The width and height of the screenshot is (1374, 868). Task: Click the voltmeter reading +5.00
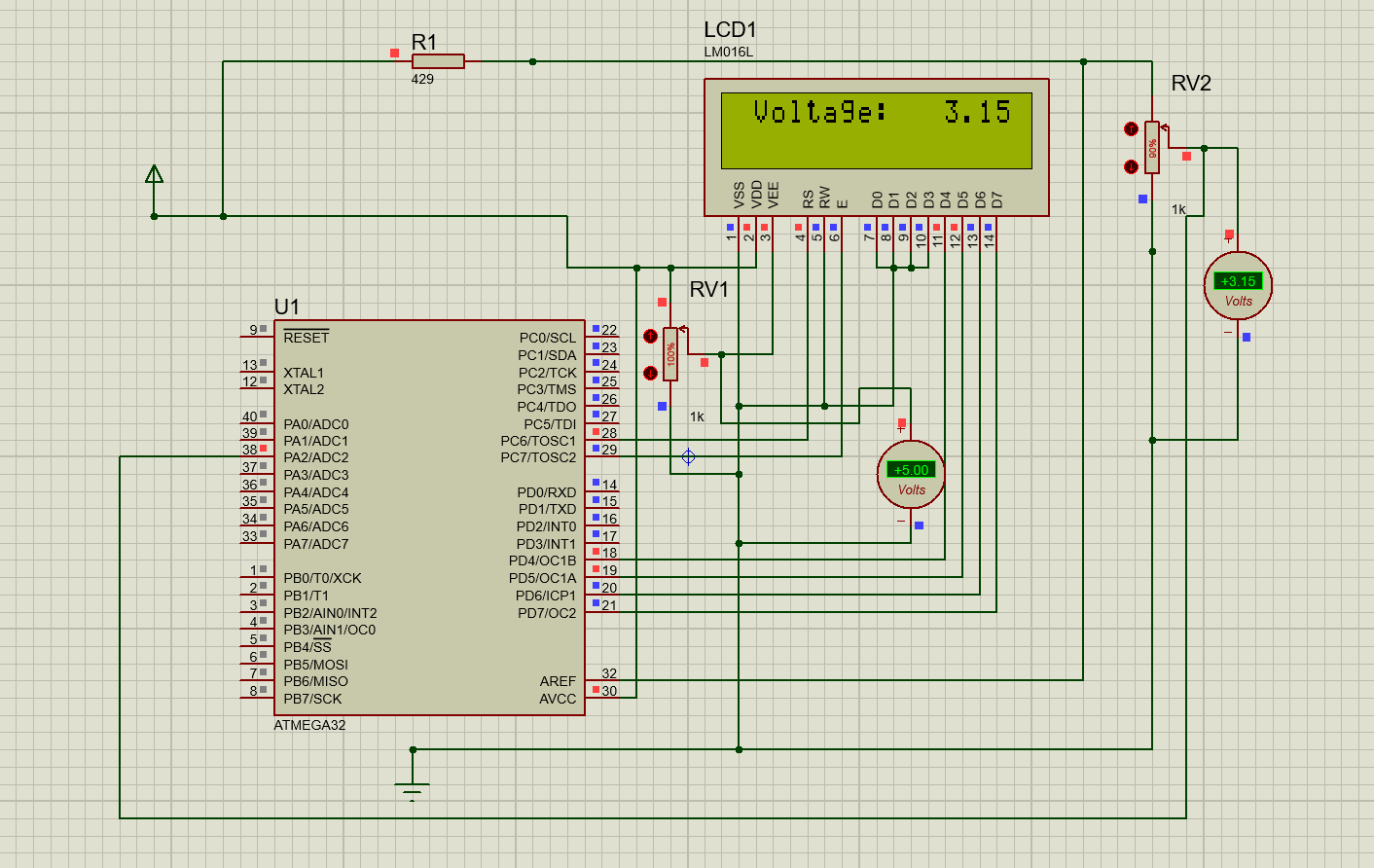tap(911, 474)
